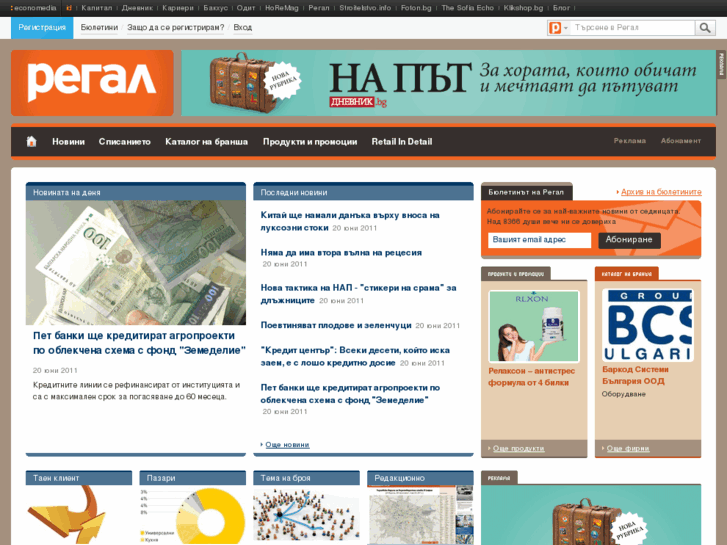Click the Още новини link
Screen dimensions: 727x545
coord(287,445)
